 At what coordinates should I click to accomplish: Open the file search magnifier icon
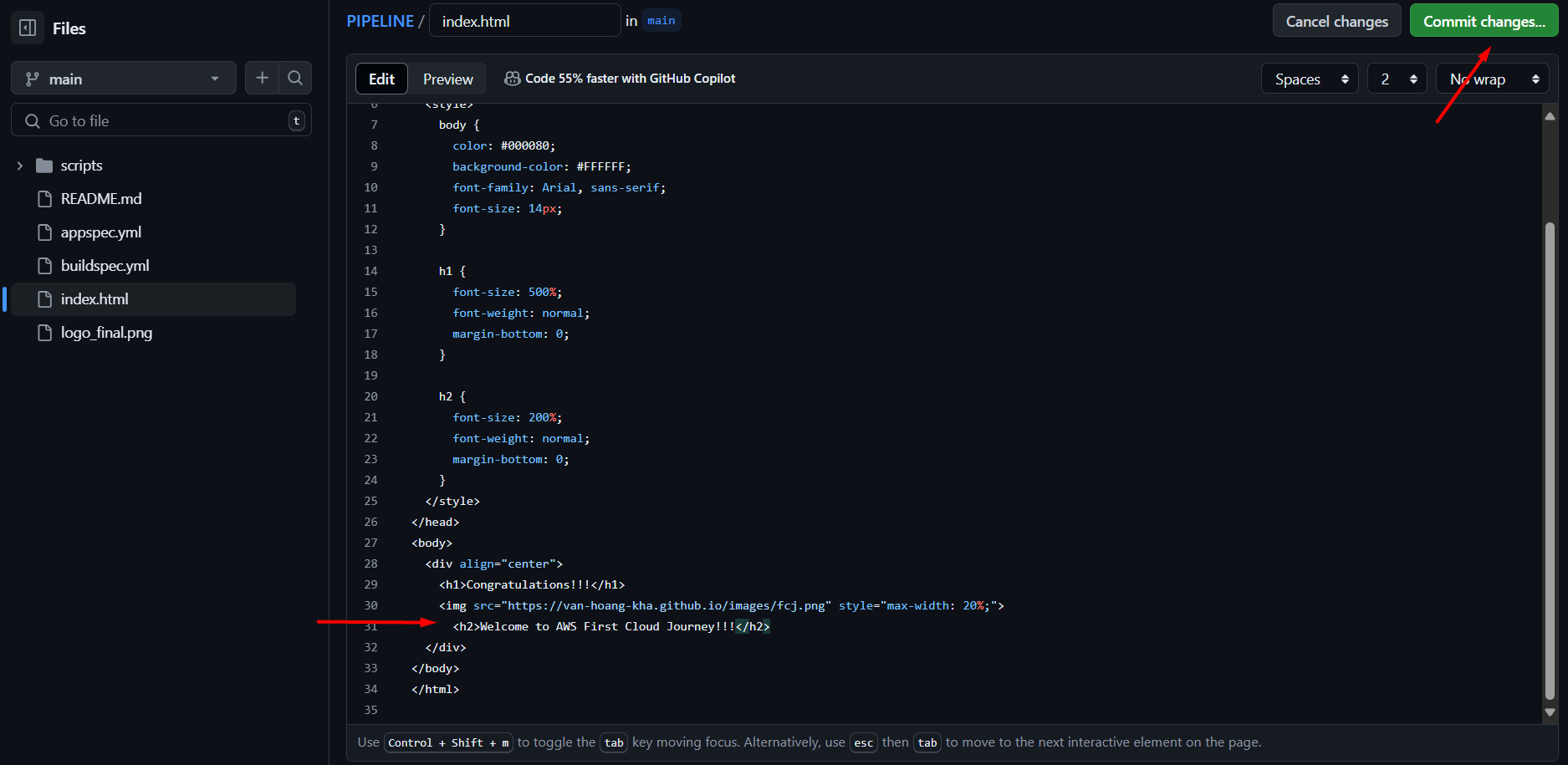(x=295, y=78)
